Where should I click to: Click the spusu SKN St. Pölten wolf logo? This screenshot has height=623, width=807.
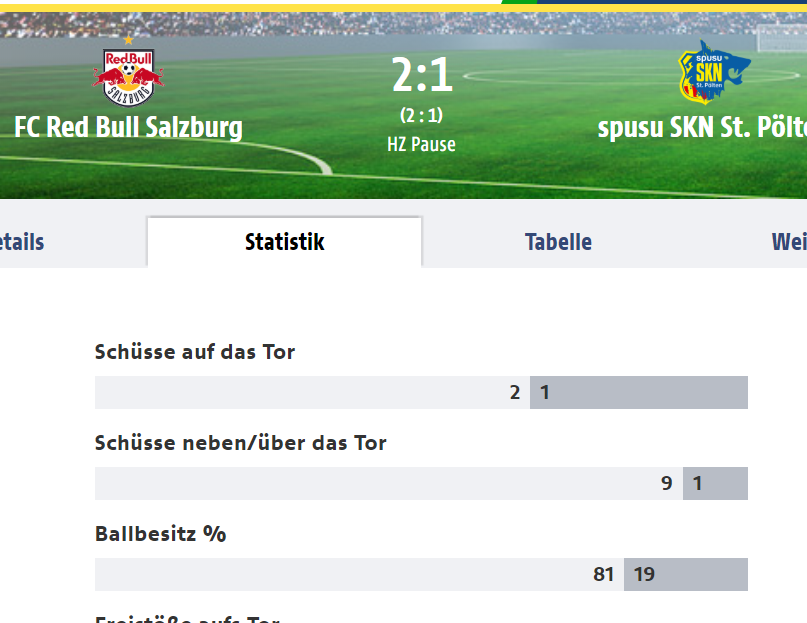(x=714, y=73)
